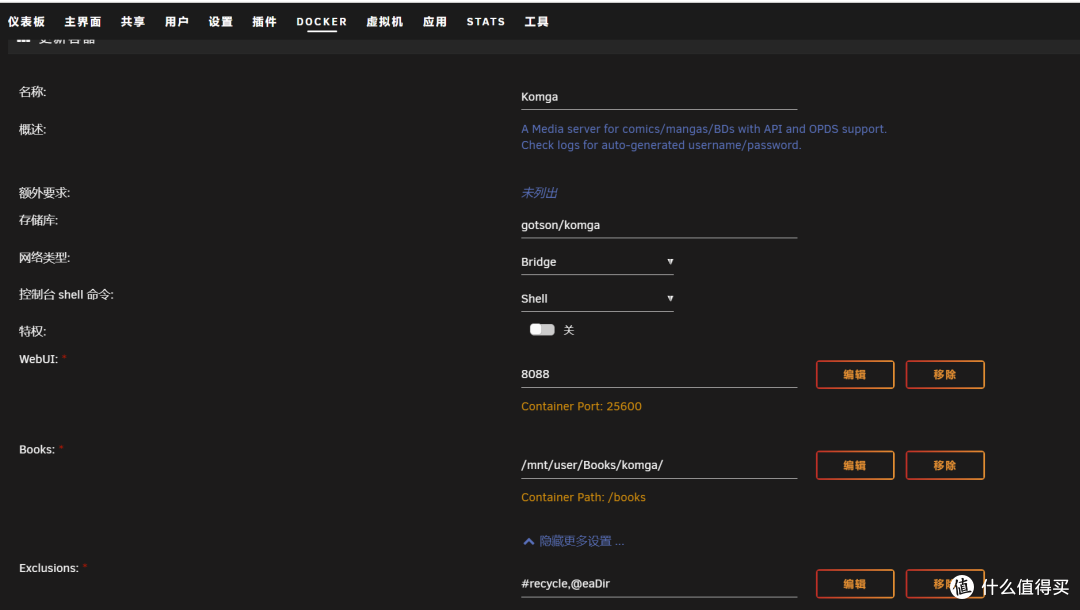Viewport: 1080px width, 610px height.
Task: Go to the 插件 plugins tab
Action: [264, 22]
